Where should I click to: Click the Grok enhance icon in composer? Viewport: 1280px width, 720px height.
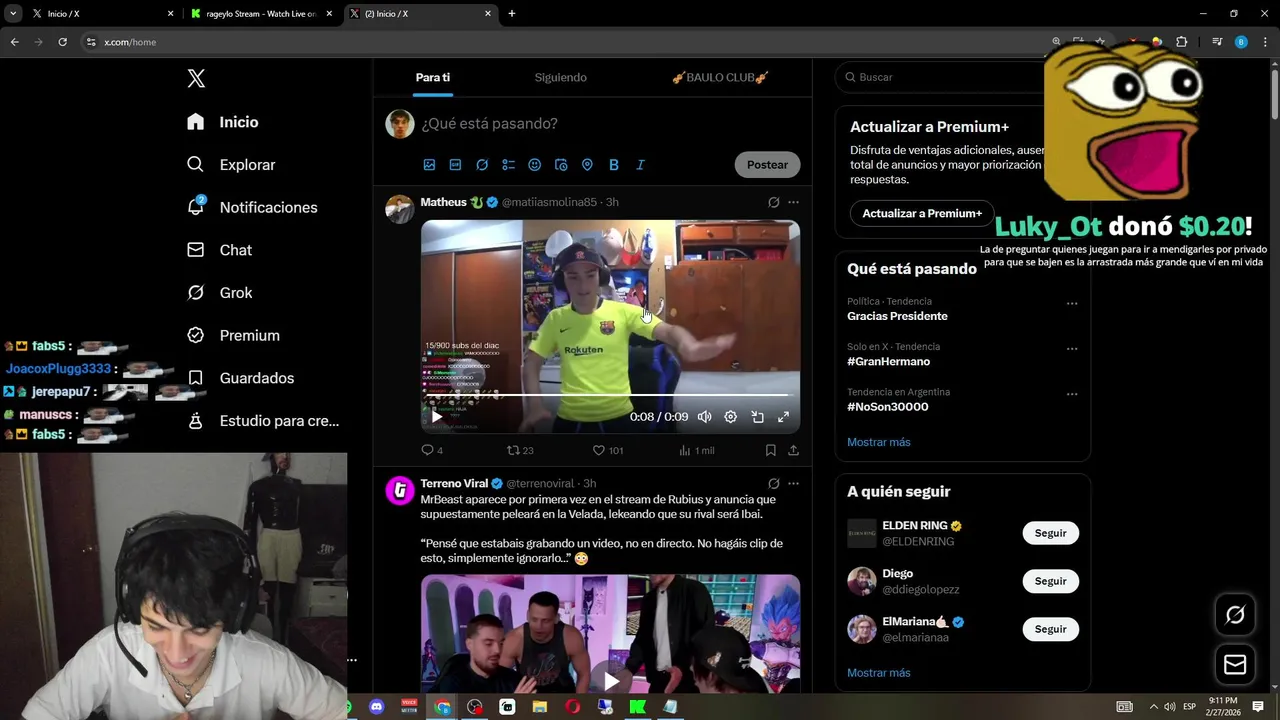pyautogui.click(x=482, y=165)
